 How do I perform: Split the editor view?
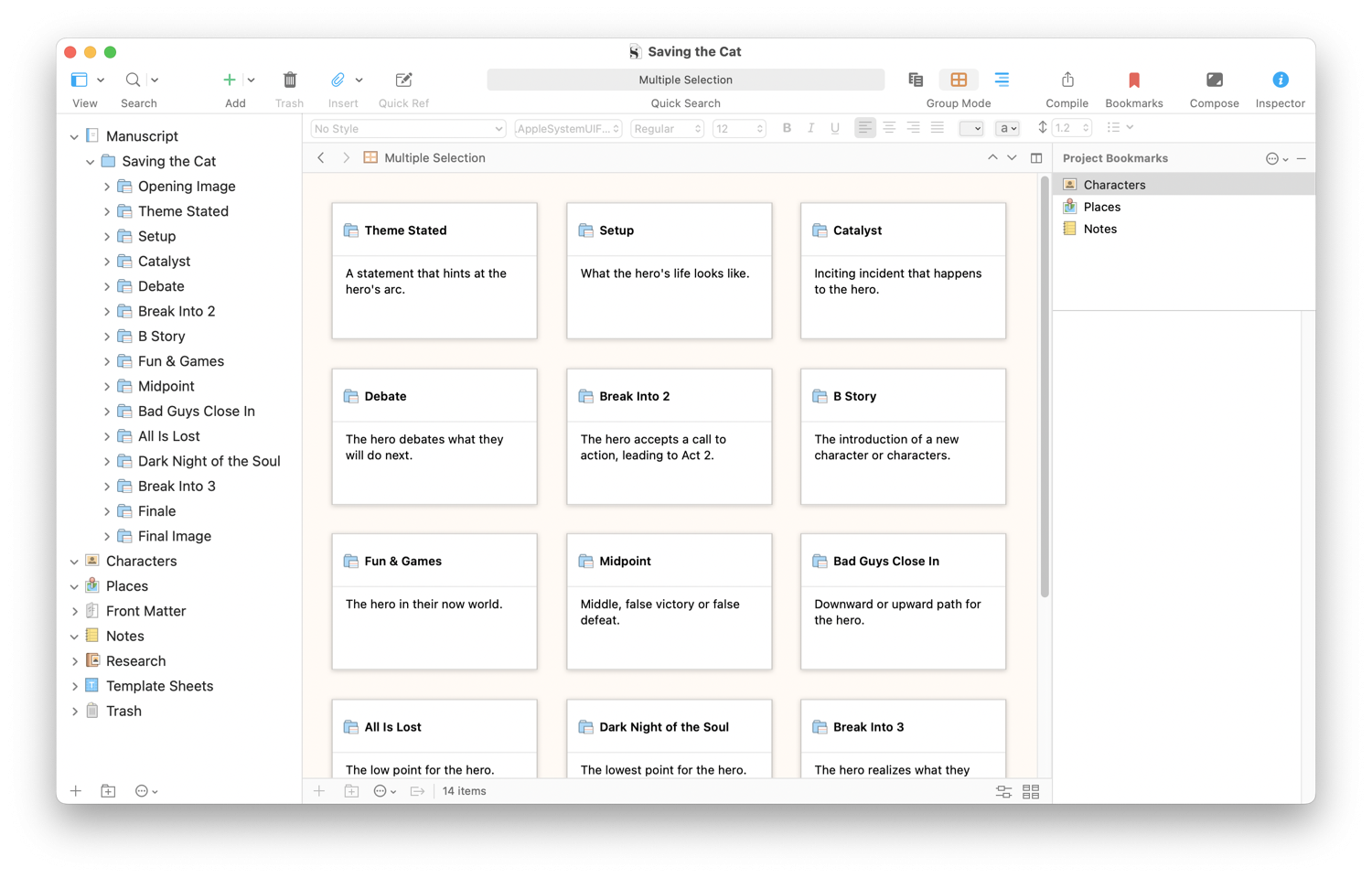click(1036, 158)
